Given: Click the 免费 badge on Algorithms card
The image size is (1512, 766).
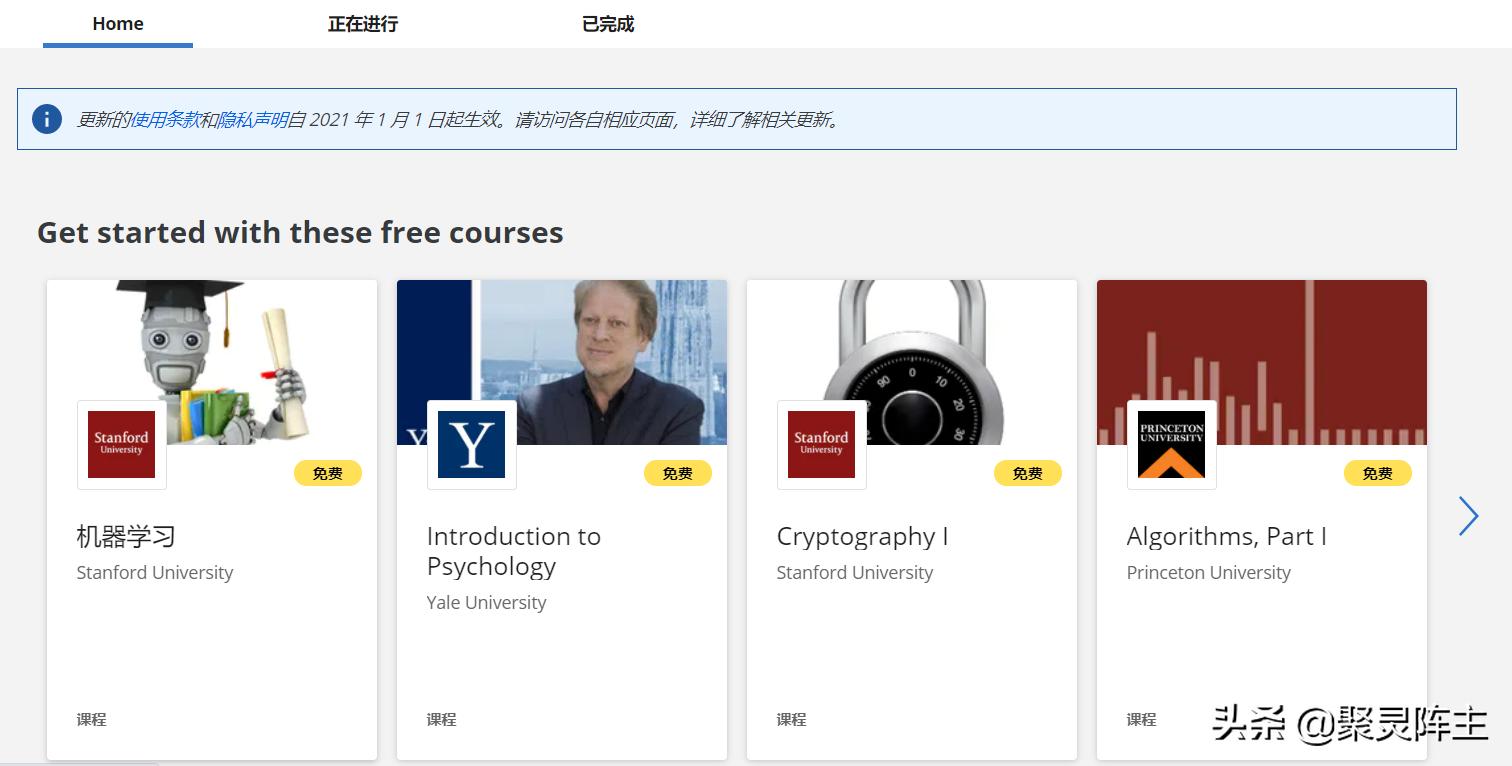Looking at the screenshot, I should (x=1378, y=473).
